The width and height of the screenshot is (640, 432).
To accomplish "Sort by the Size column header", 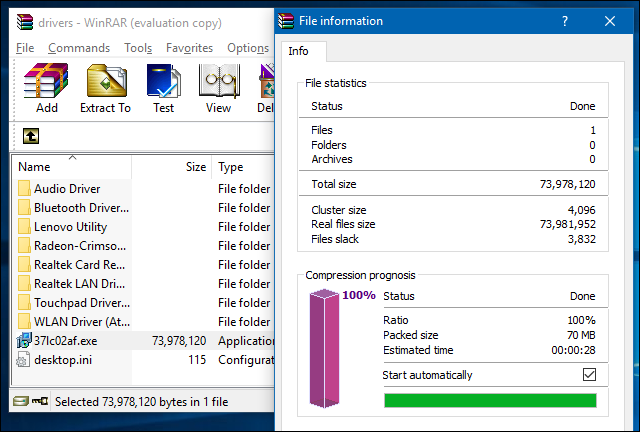I will tap(172, 167).
